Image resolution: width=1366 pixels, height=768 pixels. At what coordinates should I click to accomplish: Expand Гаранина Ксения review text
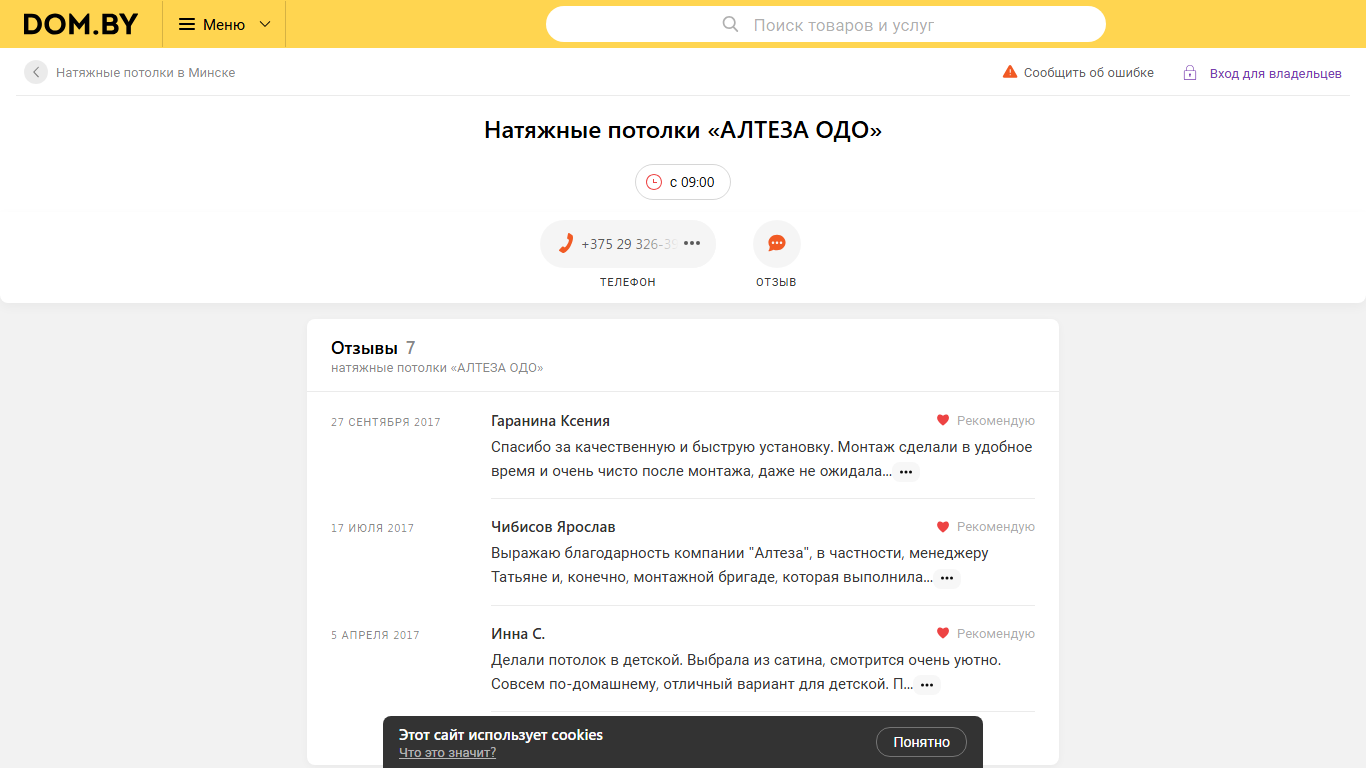[x=906, y=472]
